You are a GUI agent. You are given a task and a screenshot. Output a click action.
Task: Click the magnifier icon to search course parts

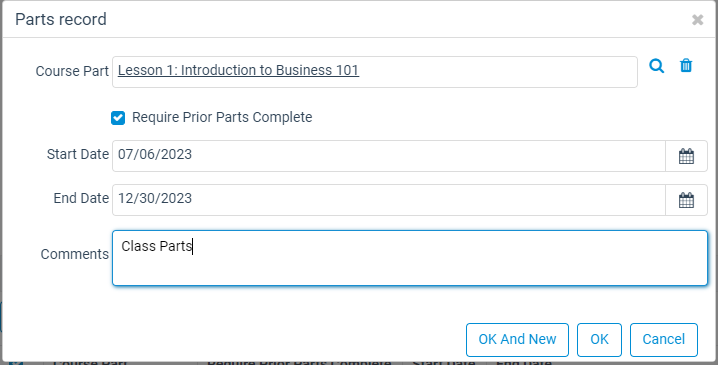[657, 66]
